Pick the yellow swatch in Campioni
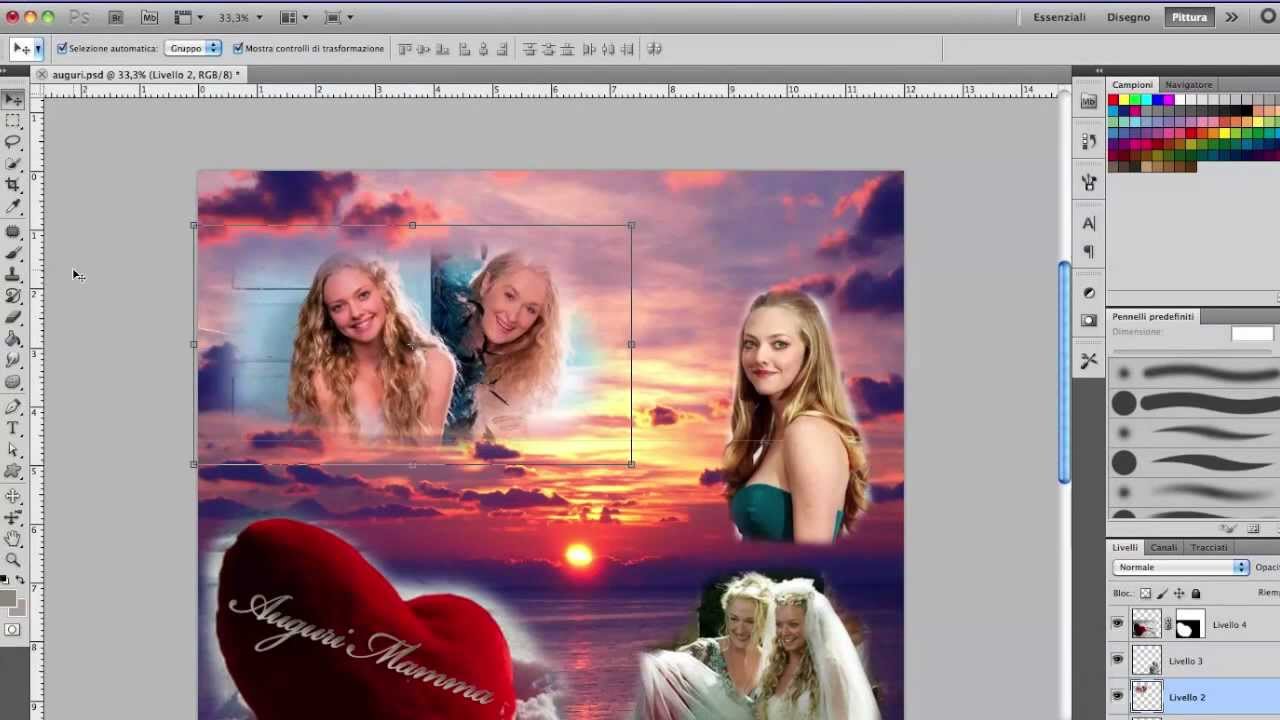 1124,100
